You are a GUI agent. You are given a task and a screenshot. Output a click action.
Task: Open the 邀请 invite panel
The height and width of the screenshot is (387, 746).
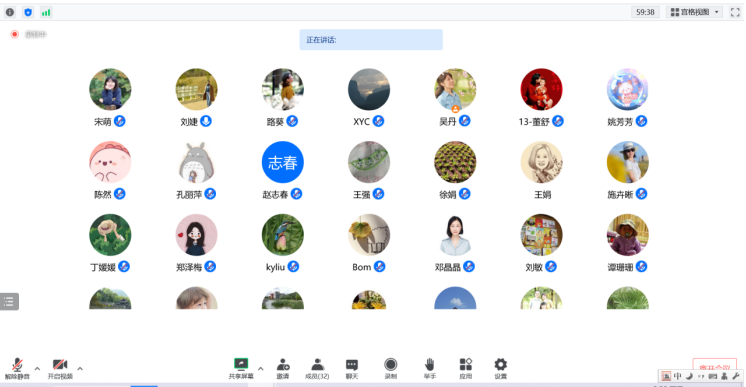click(283, 368)
